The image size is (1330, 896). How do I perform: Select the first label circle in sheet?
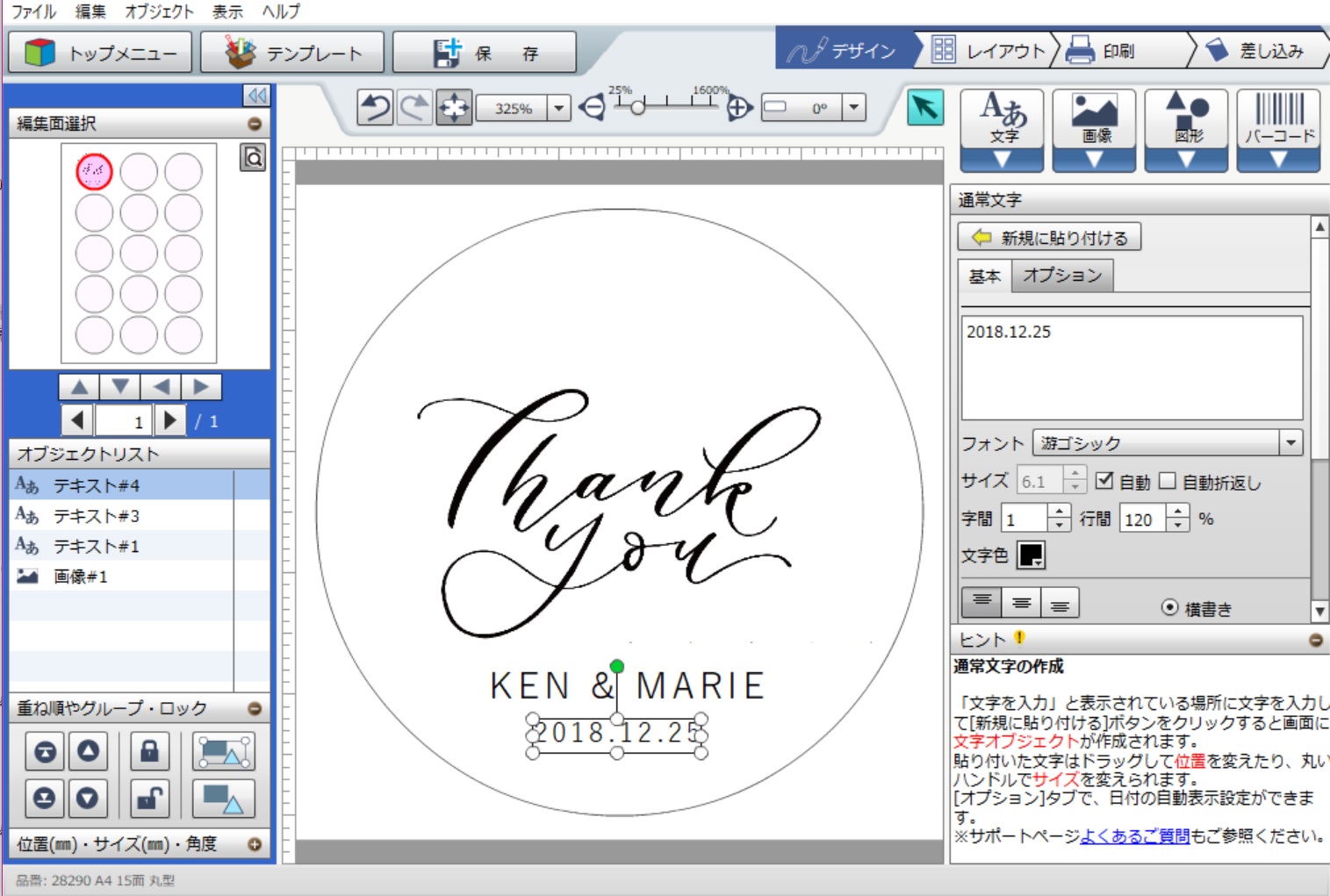pos(94,171)
